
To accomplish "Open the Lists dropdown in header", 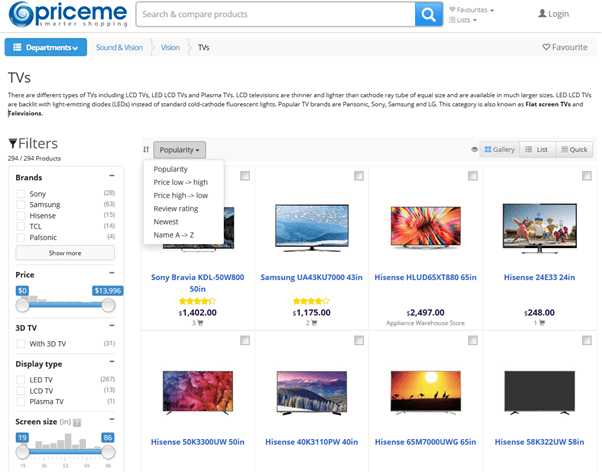I will [x=463, y=20].
